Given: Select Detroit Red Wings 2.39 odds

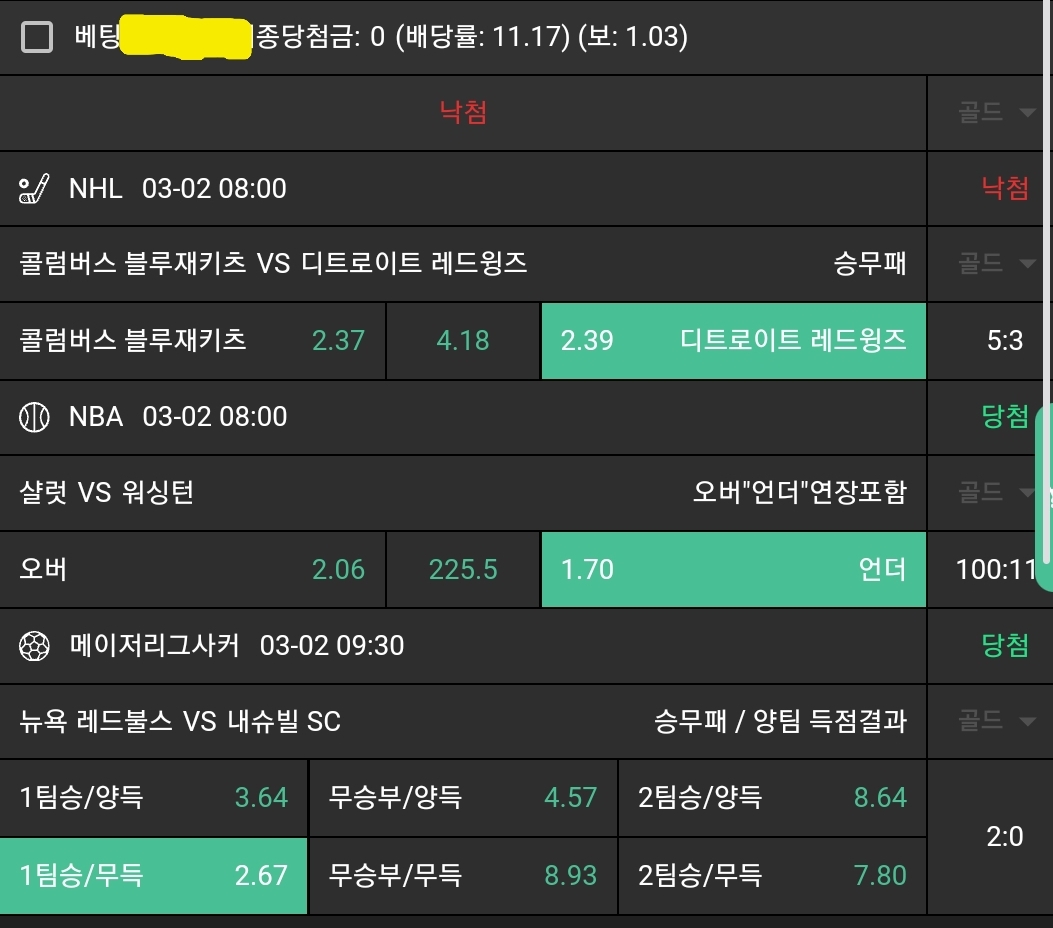Looking at the screenshot, I should pos(733,341).
